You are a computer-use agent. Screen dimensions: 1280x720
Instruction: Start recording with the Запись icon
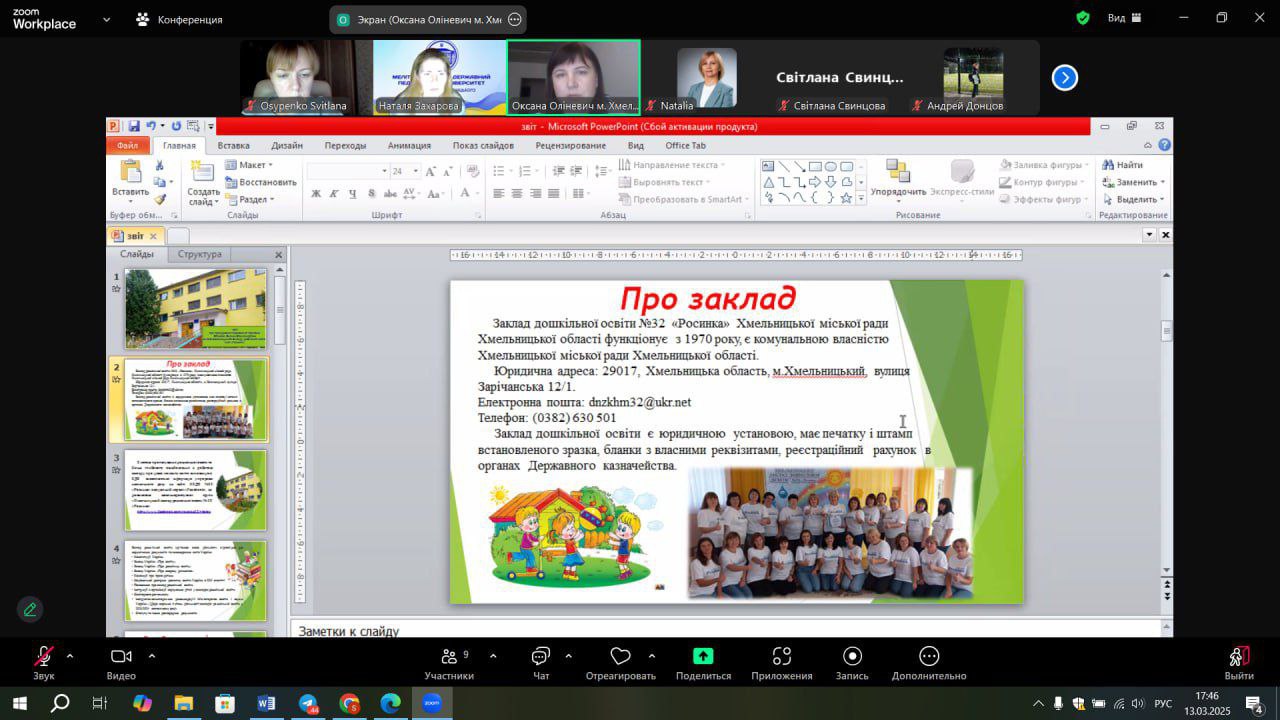[x=852, y=657]
